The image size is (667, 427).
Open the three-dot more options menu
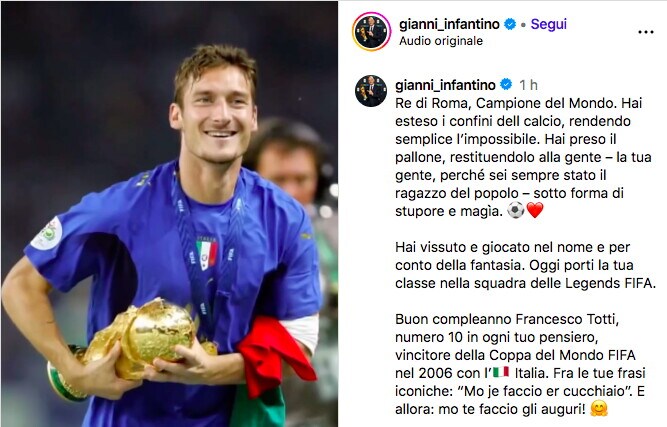[646, 32]
